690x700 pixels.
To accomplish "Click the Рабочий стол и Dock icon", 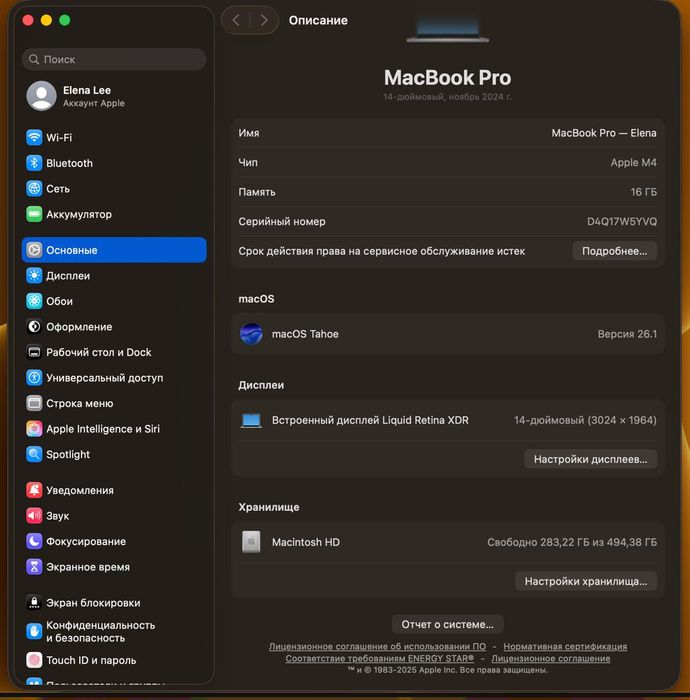I will click(x=34, y=352).
